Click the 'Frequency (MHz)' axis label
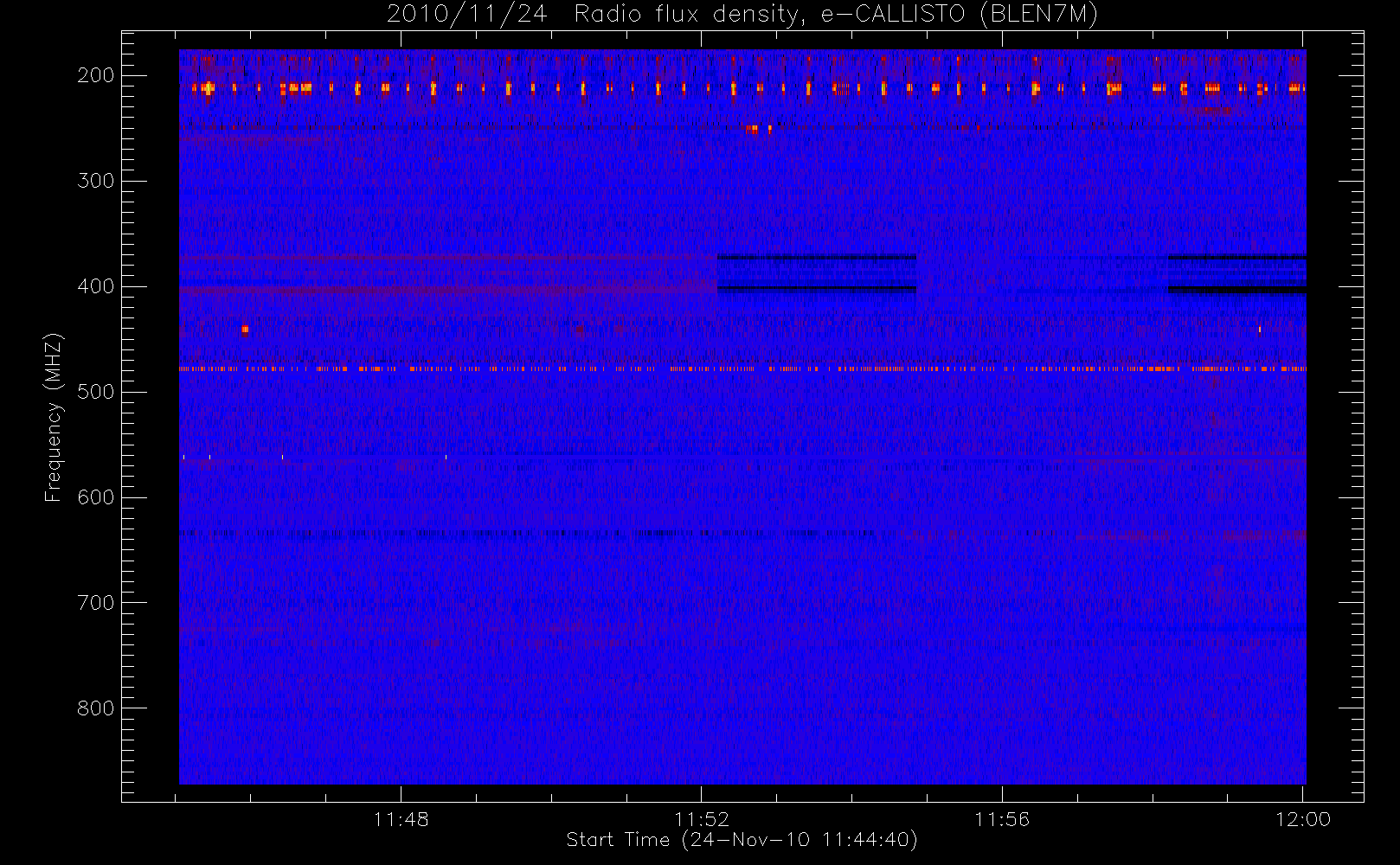Image resolution: width=1400 pixels, height=865 pixels. (54, 417)
